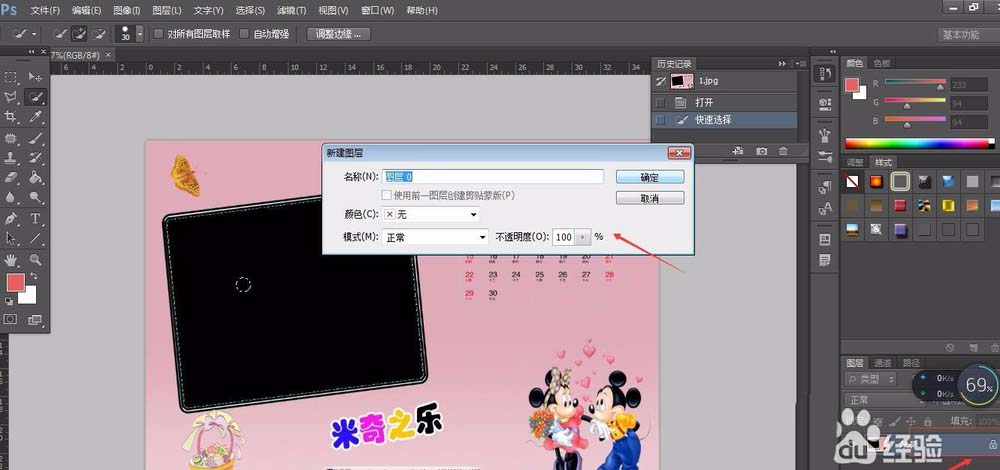
Task: Choose Add to Selection mode
Action: [80, 34]
